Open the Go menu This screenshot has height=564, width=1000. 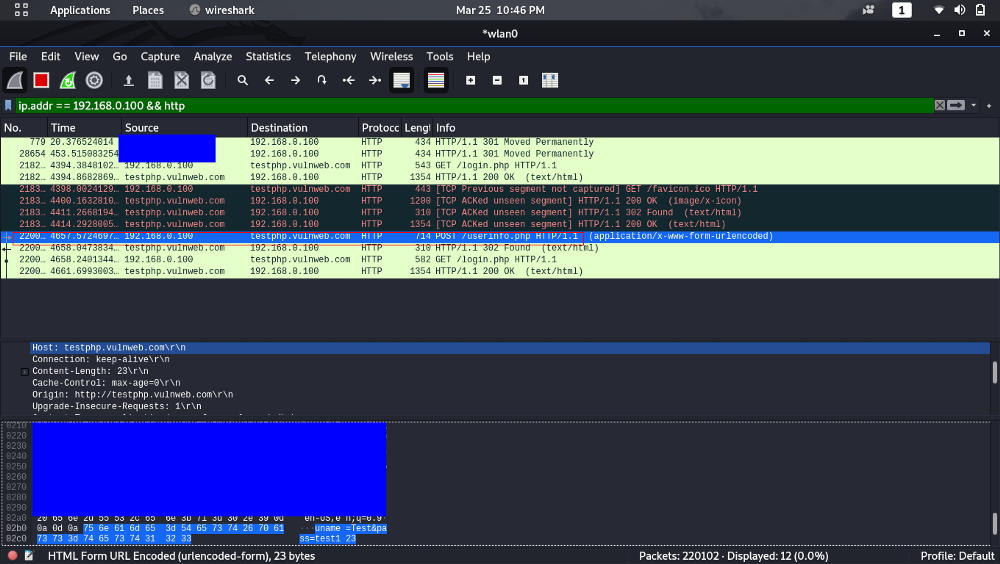(119, 56)
